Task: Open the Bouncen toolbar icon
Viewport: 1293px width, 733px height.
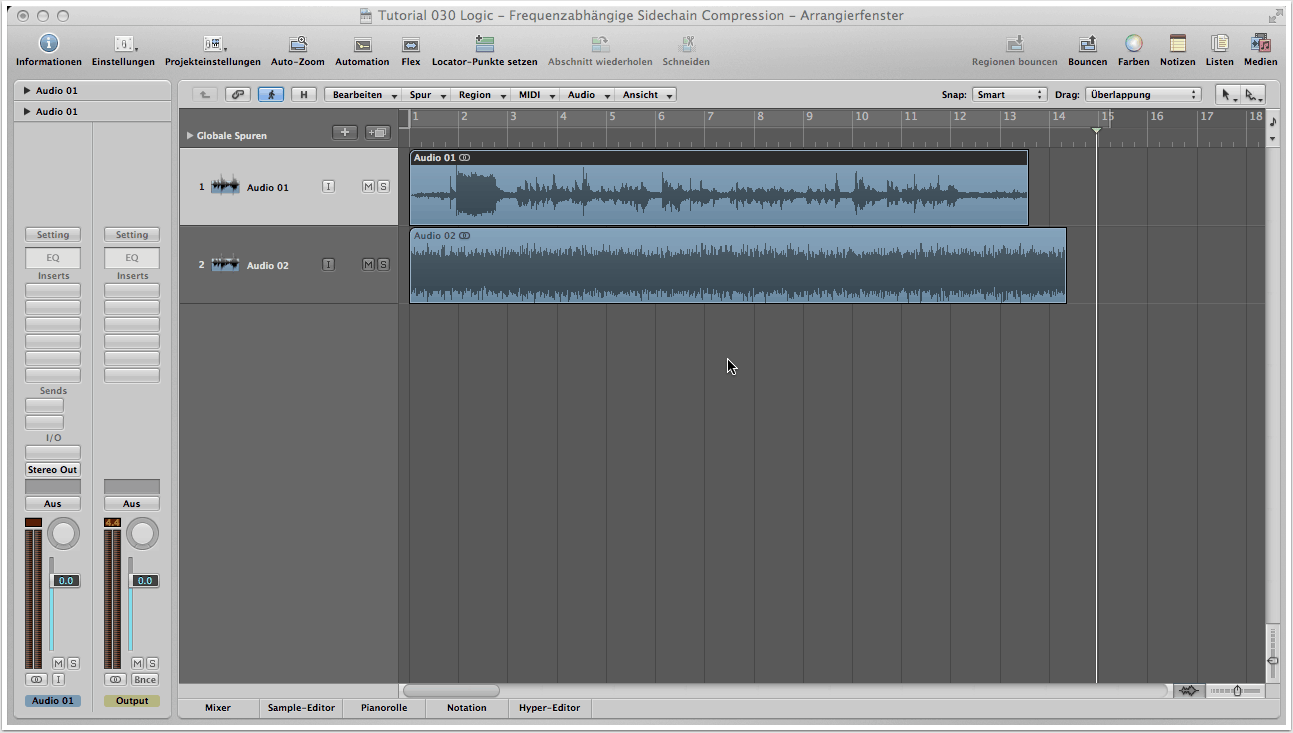Action: click(1087, 44)
